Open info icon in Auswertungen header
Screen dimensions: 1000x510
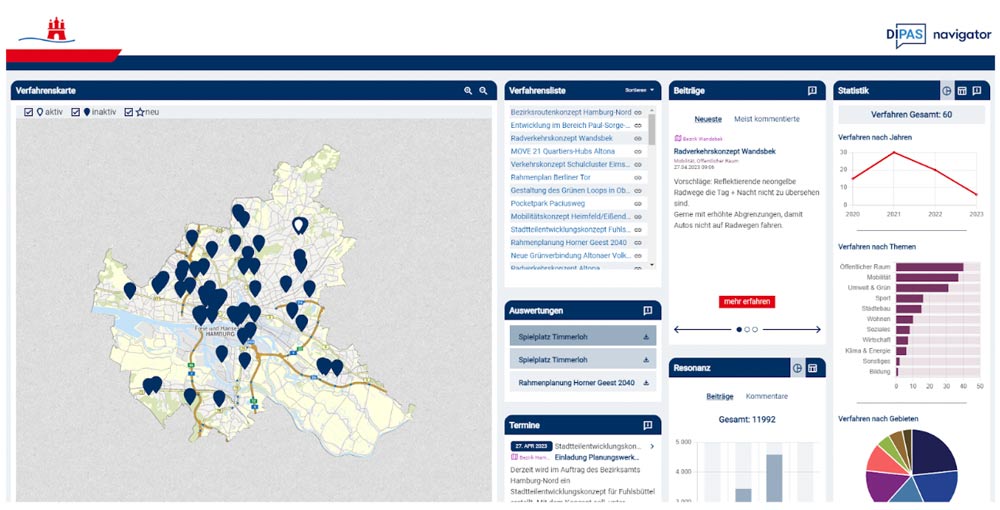click(x=647, y=311)
